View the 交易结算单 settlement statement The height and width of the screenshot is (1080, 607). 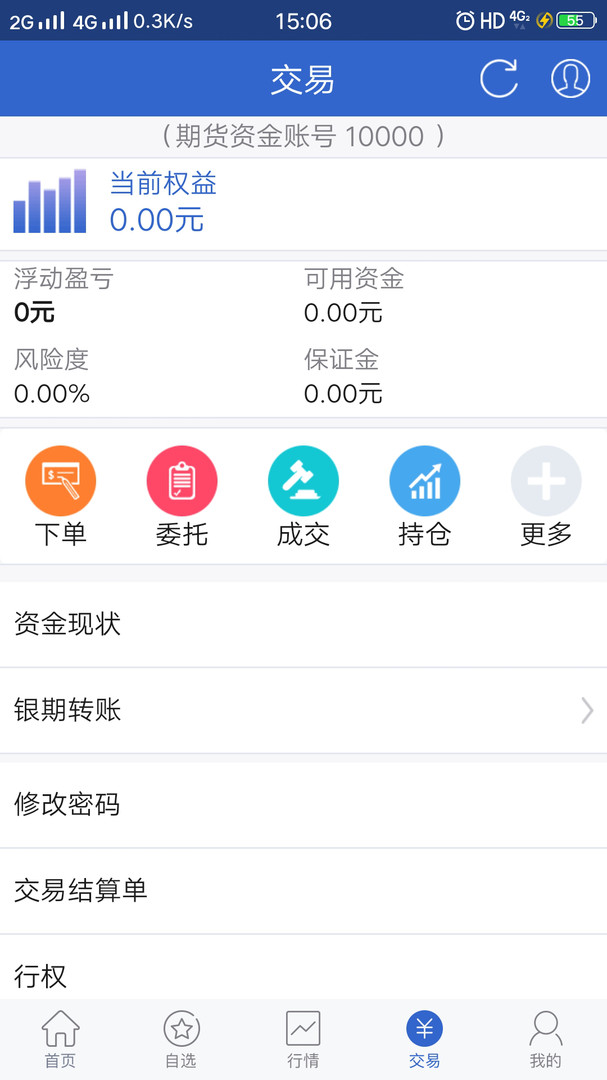pyautogui.click(x=303, y=890)
